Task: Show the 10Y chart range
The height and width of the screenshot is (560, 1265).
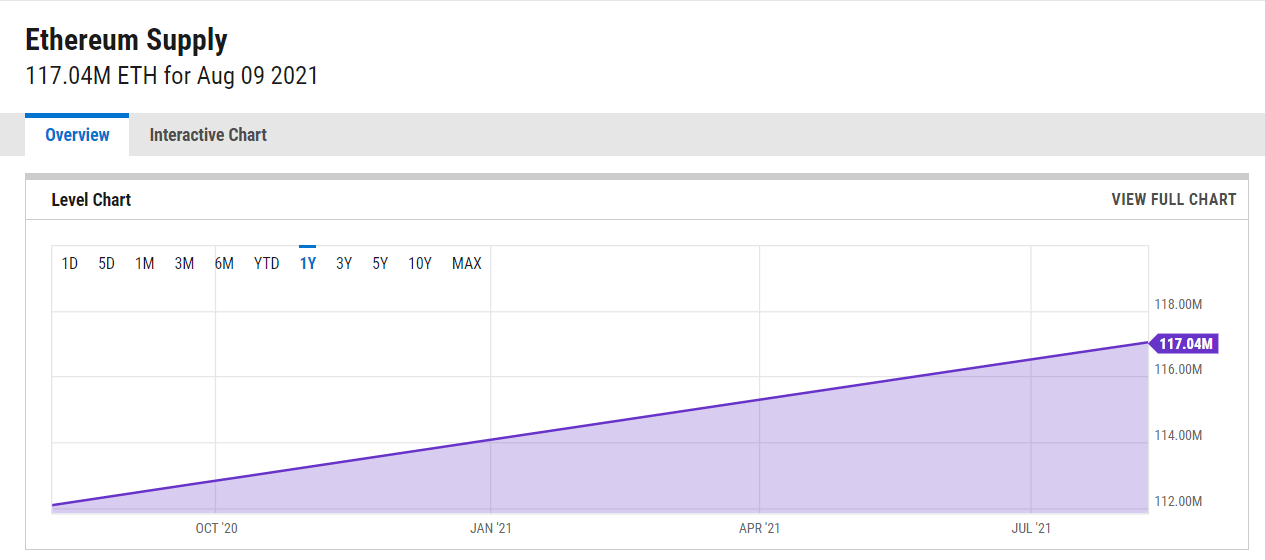Action: pos(420,264)
